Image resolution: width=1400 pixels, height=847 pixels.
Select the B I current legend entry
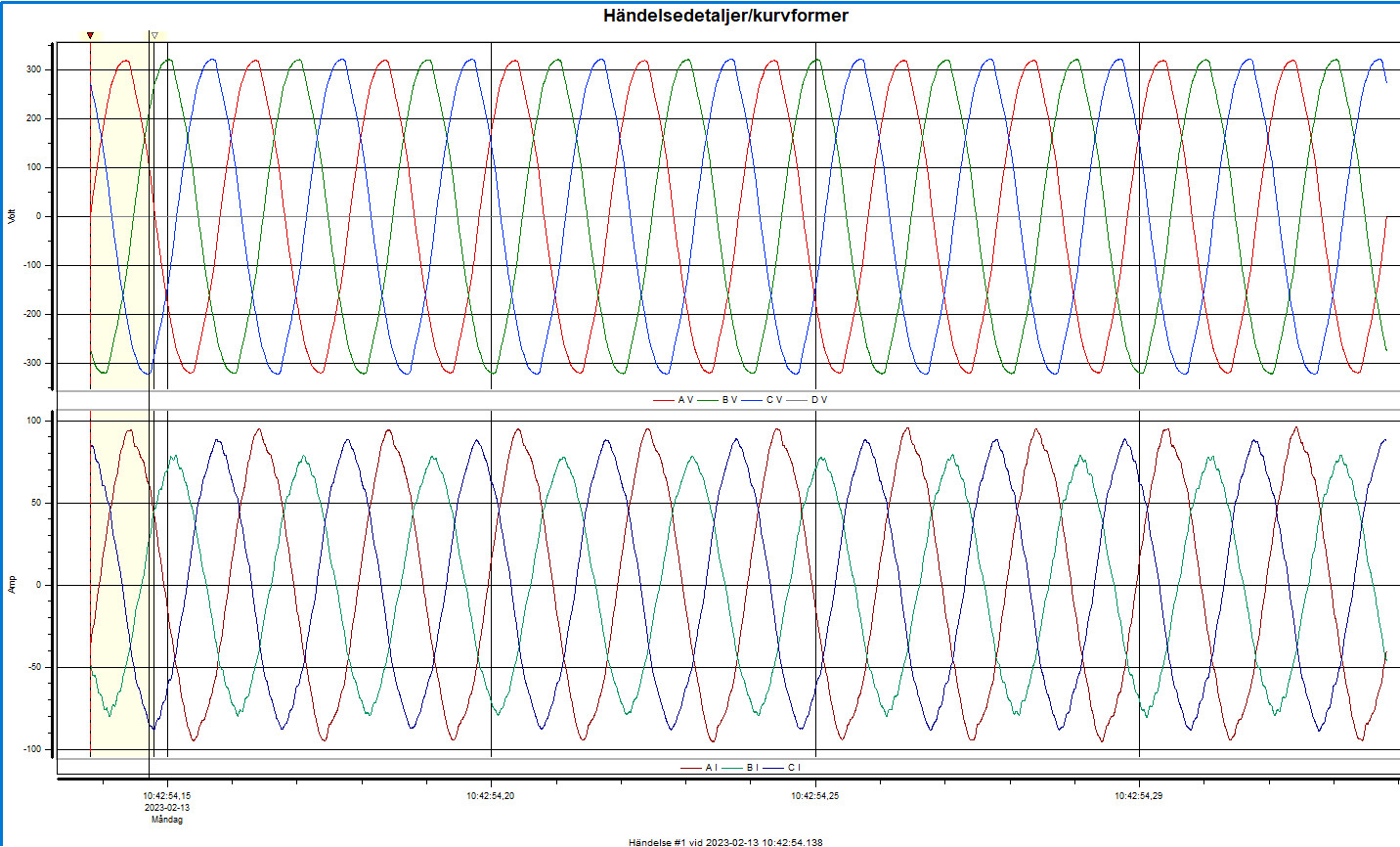(x=752, y=768)
